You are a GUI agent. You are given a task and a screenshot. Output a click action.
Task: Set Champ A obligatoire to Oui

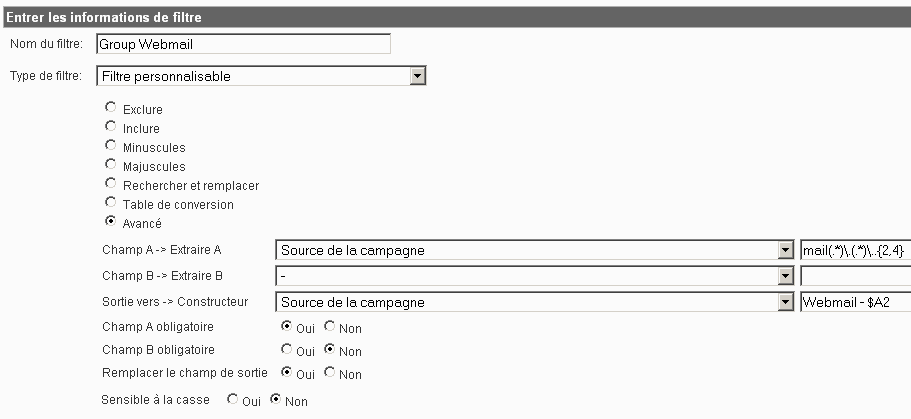click(x=286, y=326)
